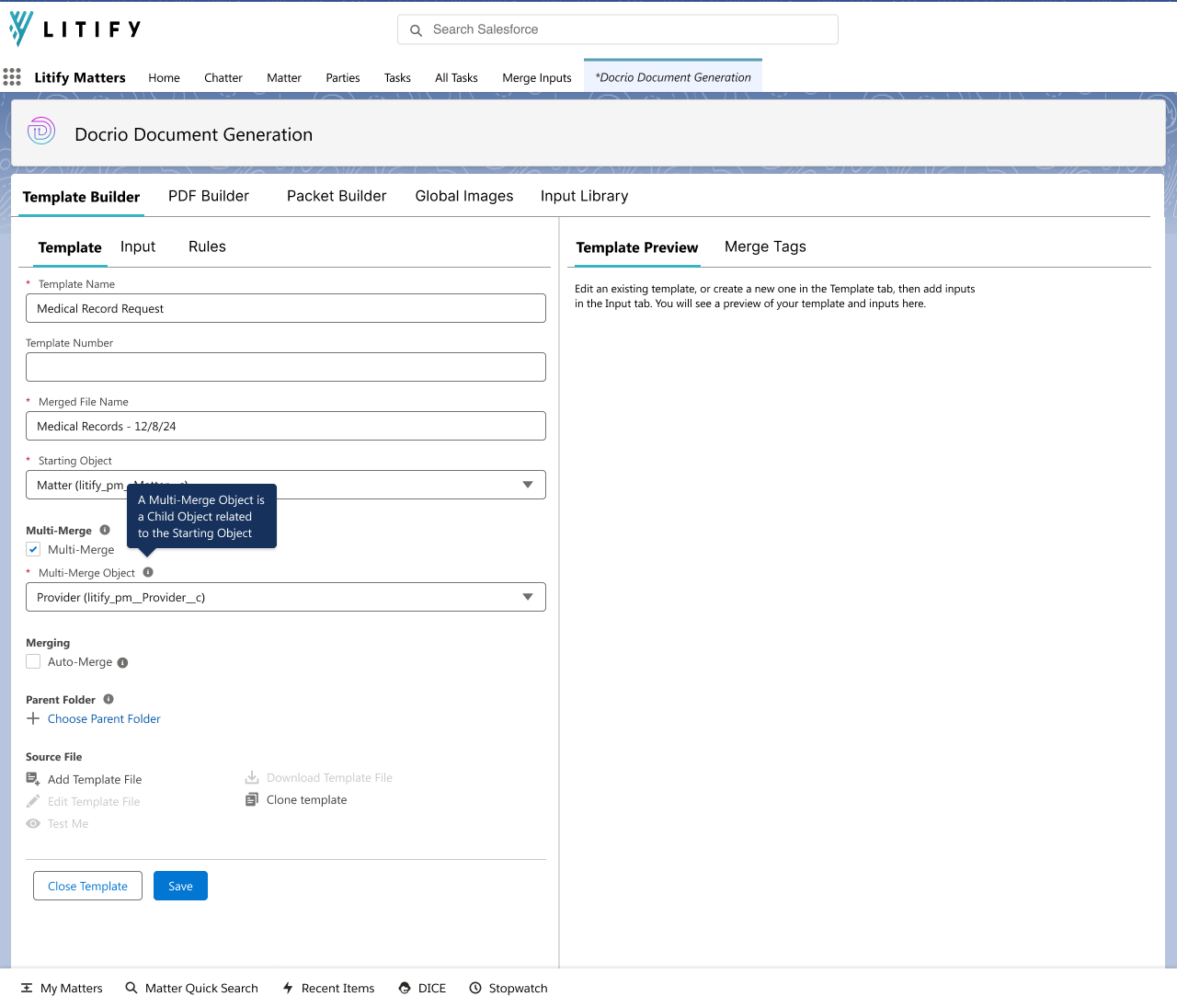
Task: Switch to the Merge Tags tab
Action: (765, 246)
